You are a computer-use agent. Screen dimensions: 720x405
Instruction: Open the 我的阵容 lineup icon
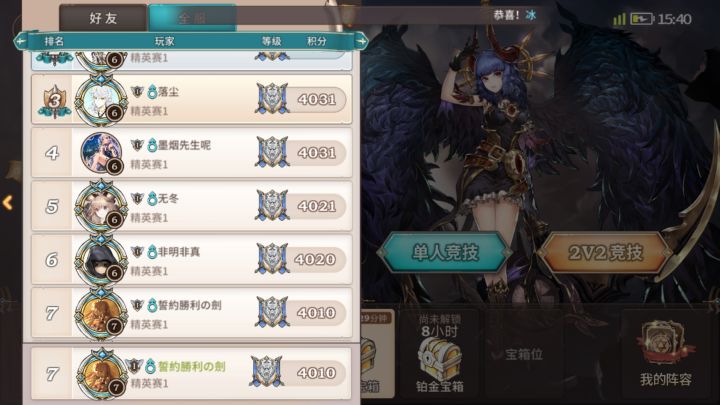coord(665,354)
